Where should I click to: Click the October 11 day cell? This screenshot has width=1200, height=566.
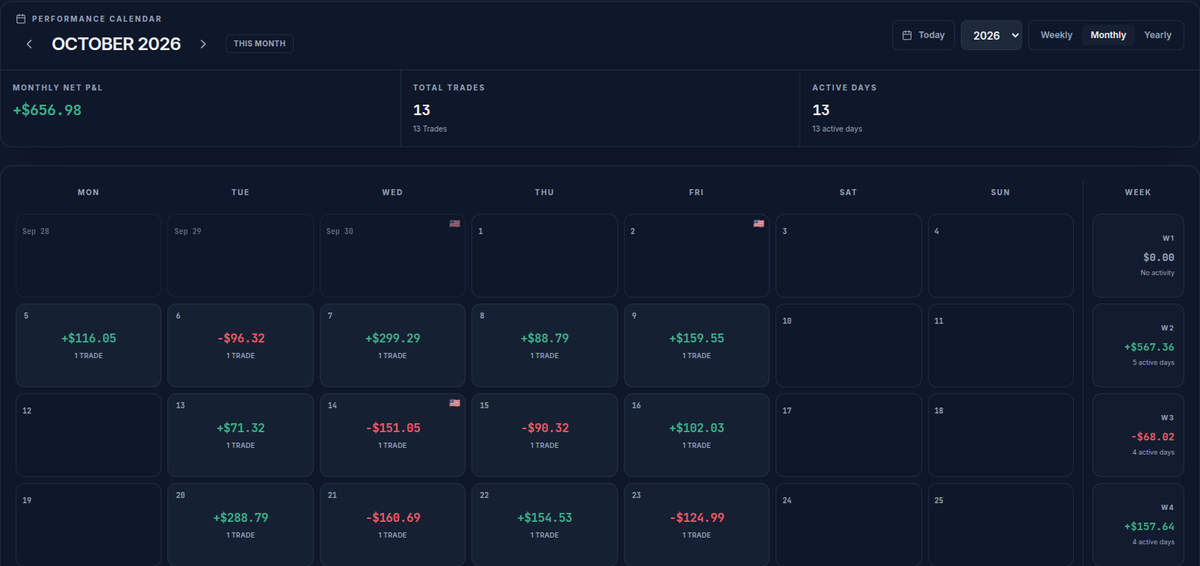tap(1001, 345)
